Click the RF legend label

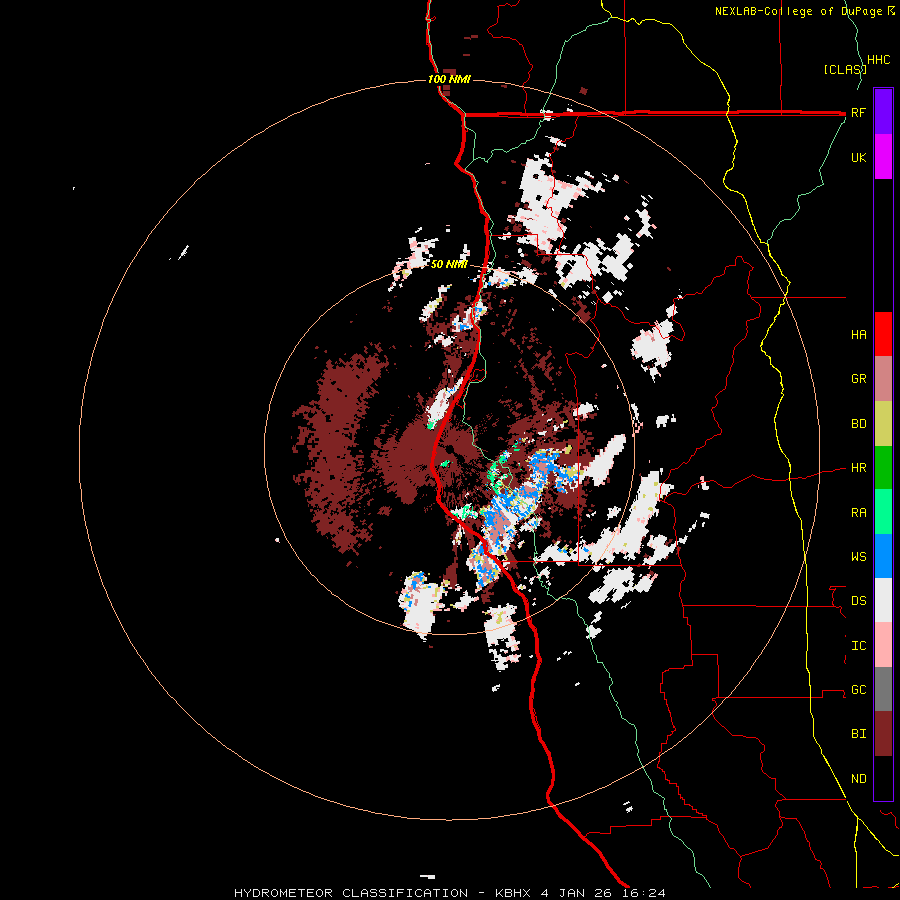point(858,112)
